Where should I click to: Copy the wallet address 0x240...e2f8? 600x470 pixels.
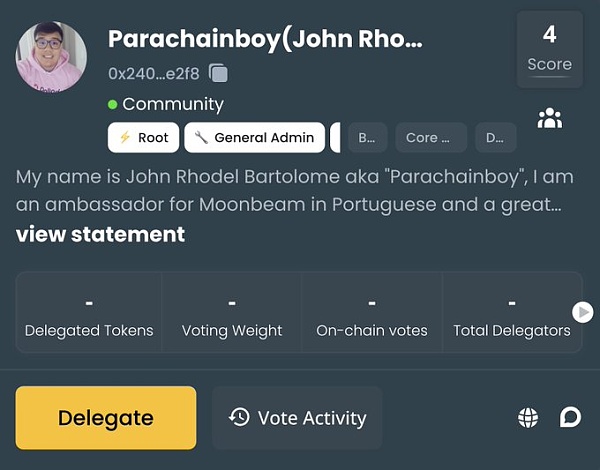pyautogui.click(x=219, y=73)
